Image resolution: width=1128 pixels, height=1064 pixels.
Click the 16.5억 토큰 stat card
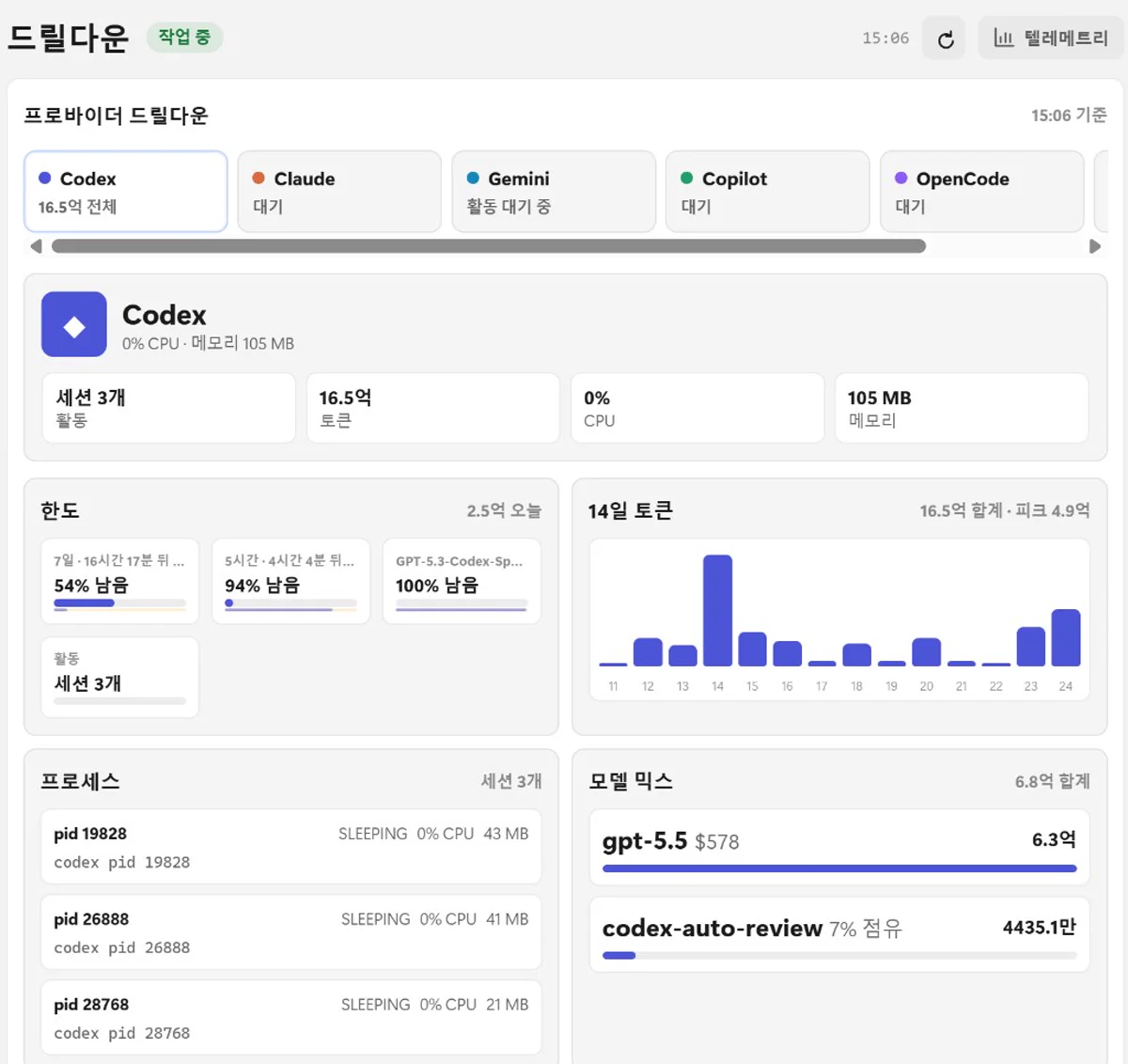pos(433,408)
